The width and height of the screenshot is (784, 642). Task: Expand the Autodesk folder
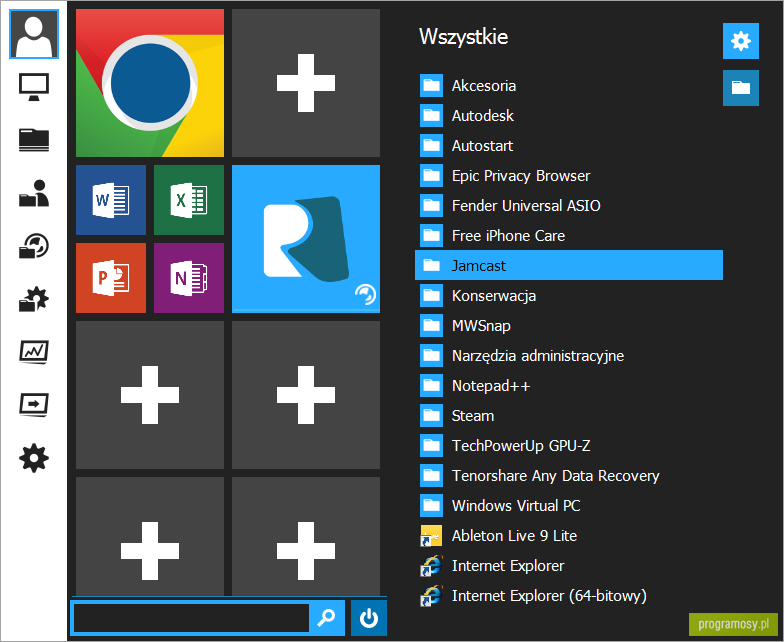tap(569, 116)
